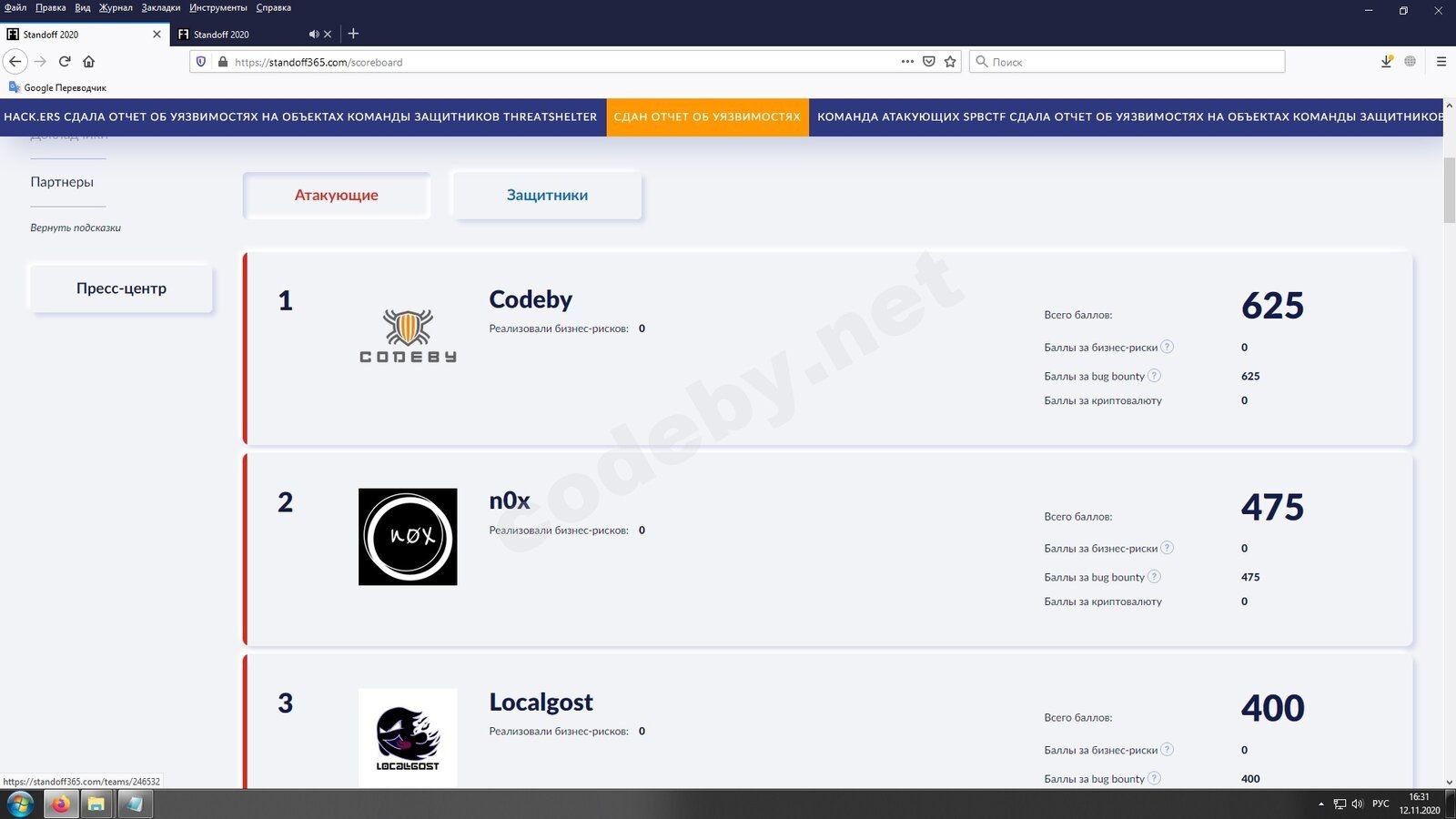Close the second Standoff 2020 tab
This screenshot has width=1456, height=819.
tap(328, 35)
